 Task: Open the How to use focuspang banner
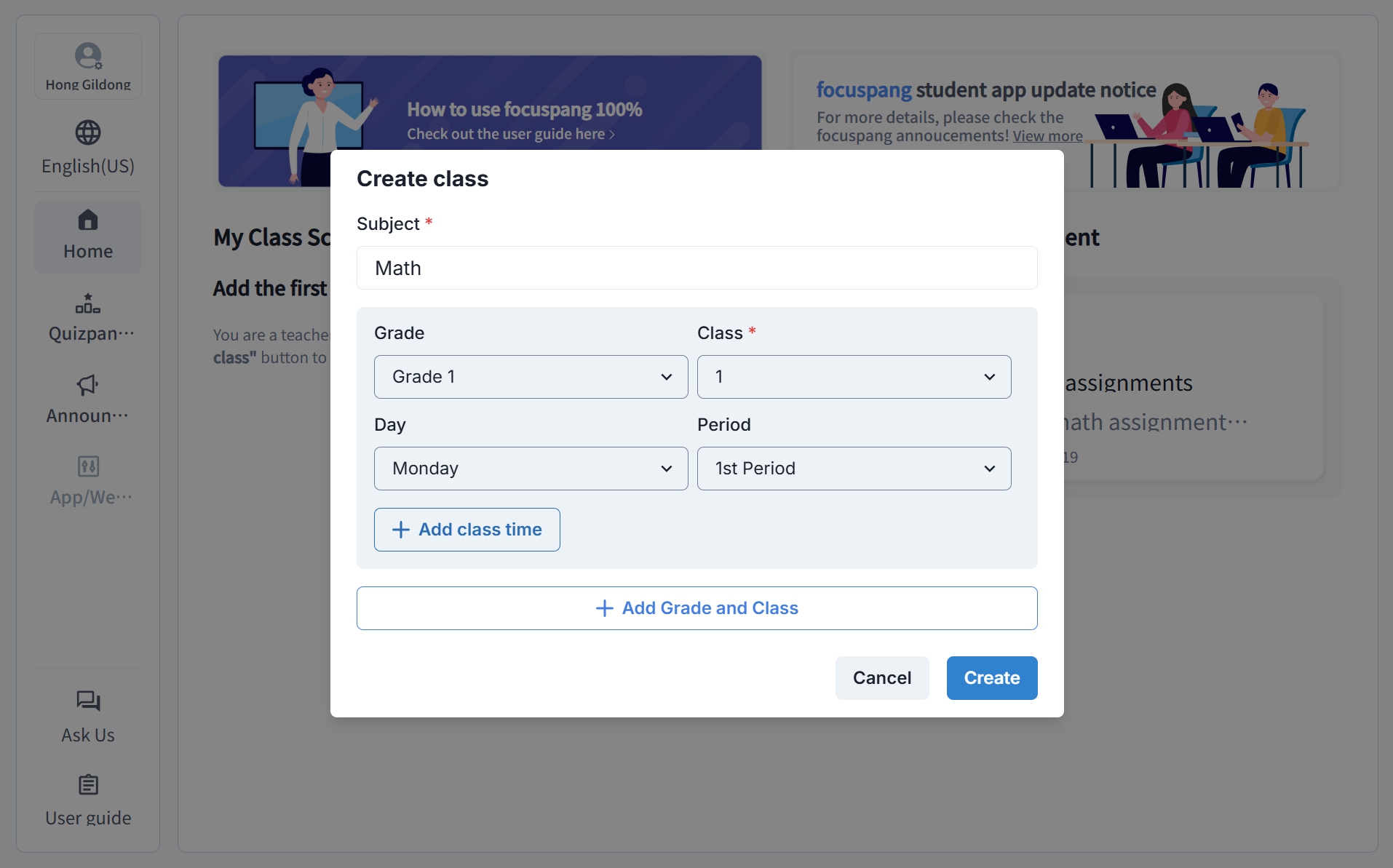coord(490,103)
